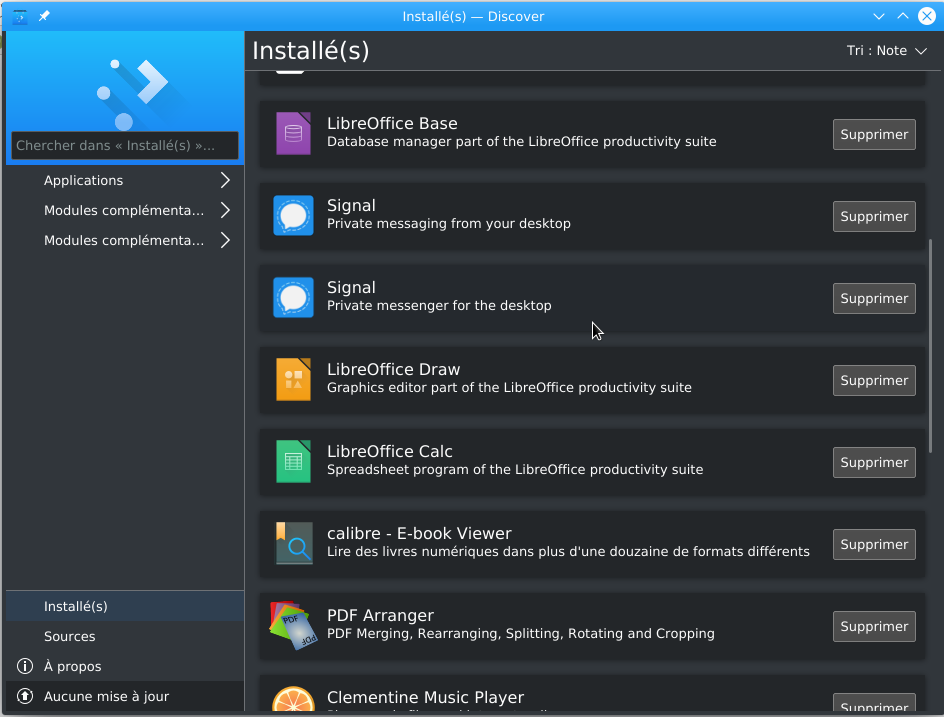Open the Aucune mise à jour entry
Viewport: 944px width, 717px height.
pos(125,697)
